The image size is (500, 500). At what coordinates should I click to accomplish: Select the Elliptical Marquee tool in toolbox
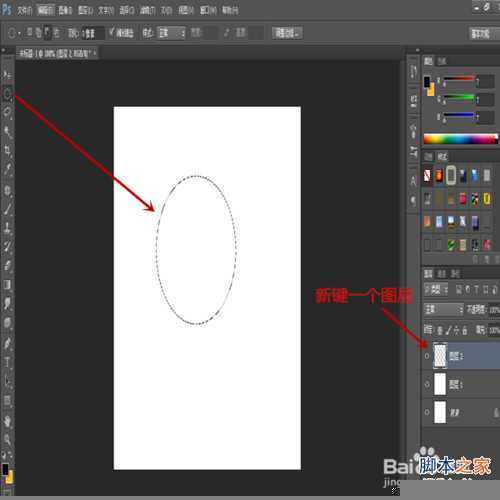click(x=7, y=94)
